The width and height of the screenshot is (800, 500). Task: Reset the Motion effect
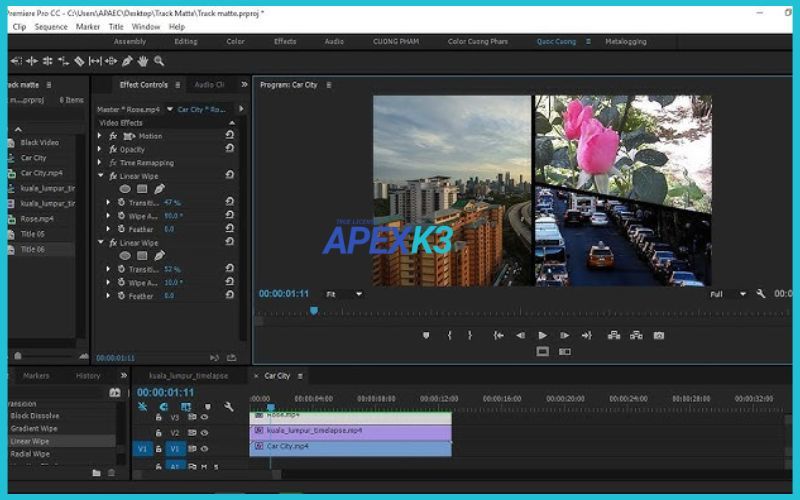coord(230,135)
